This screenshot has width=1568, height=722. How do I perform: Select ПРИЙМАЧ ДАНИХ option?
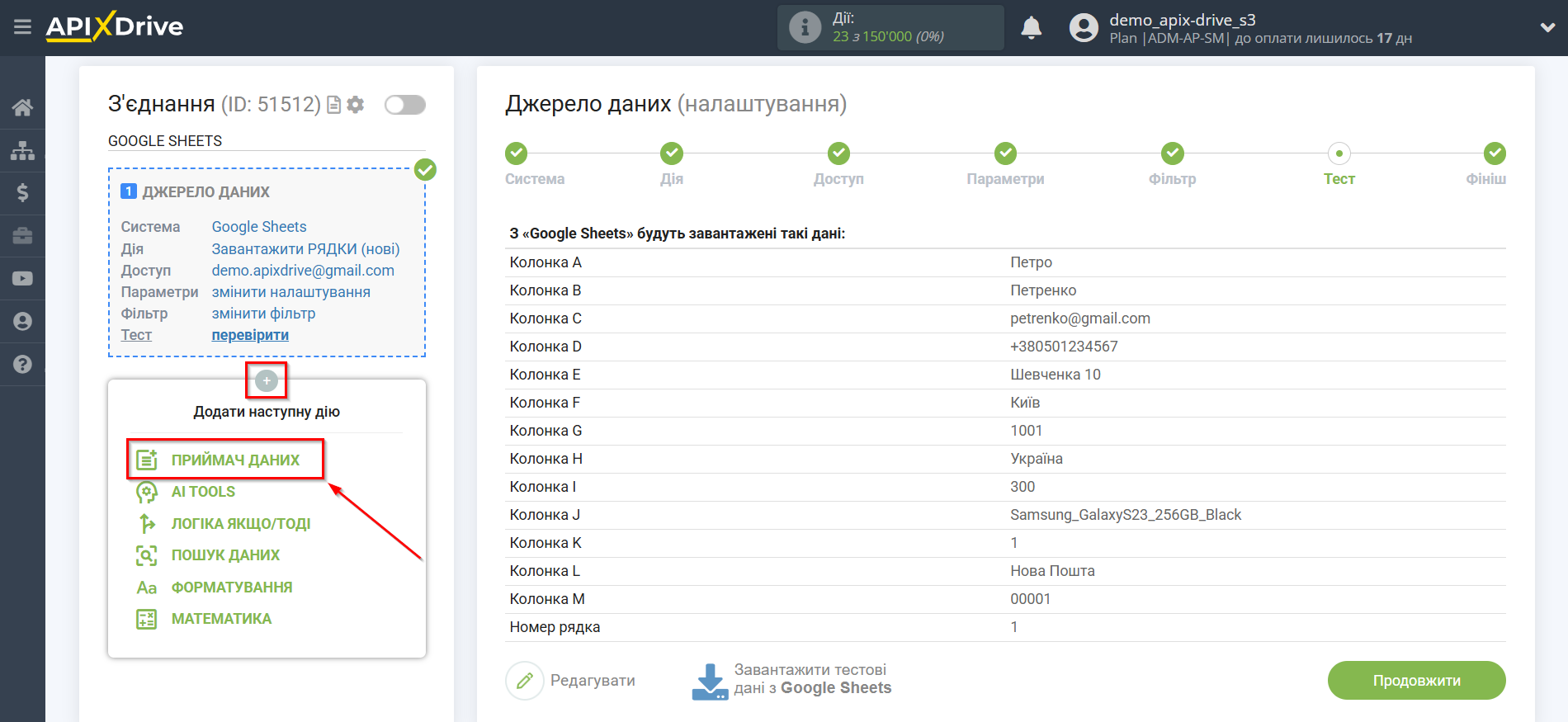coord(235,460)
